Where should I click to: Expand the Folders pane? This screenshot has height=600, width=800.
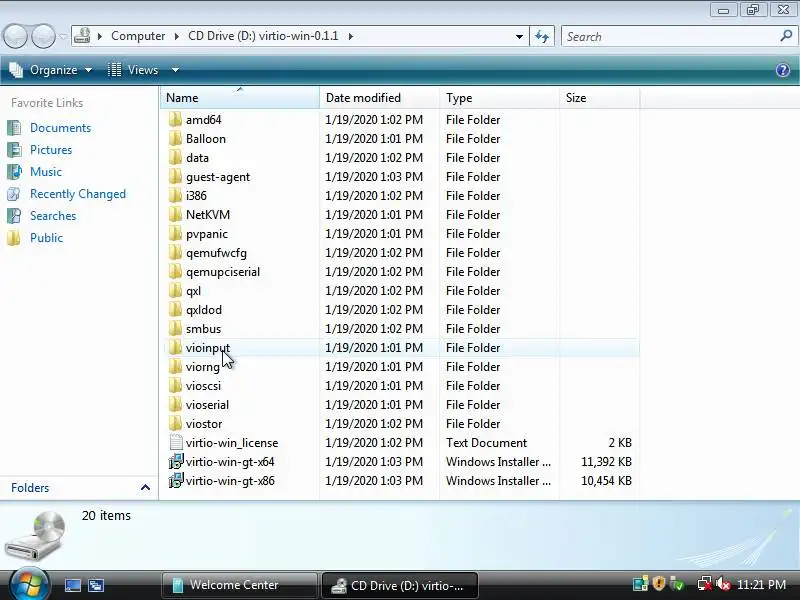point(145,488)
